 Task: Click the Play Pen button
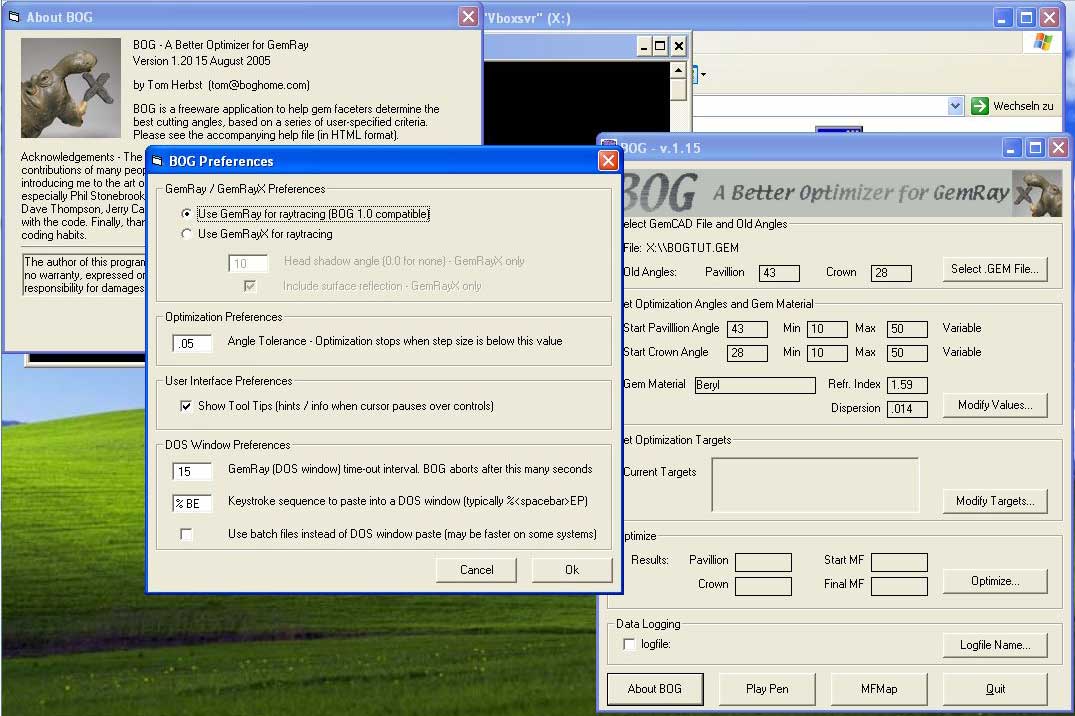click(x=767, y=689)
